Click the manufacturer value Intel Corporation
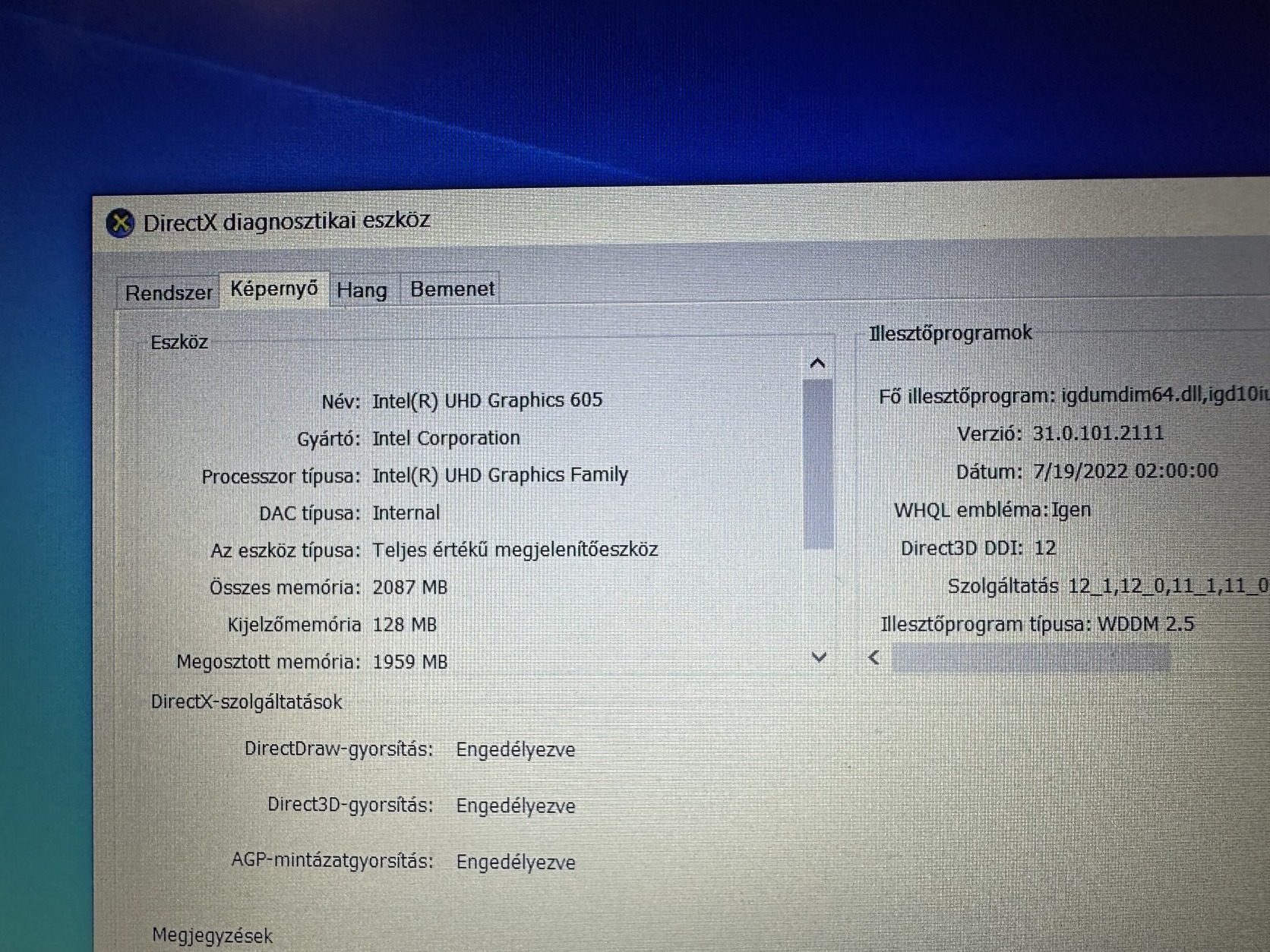Viewport: 1270px width, 952px height. point(446,438)
